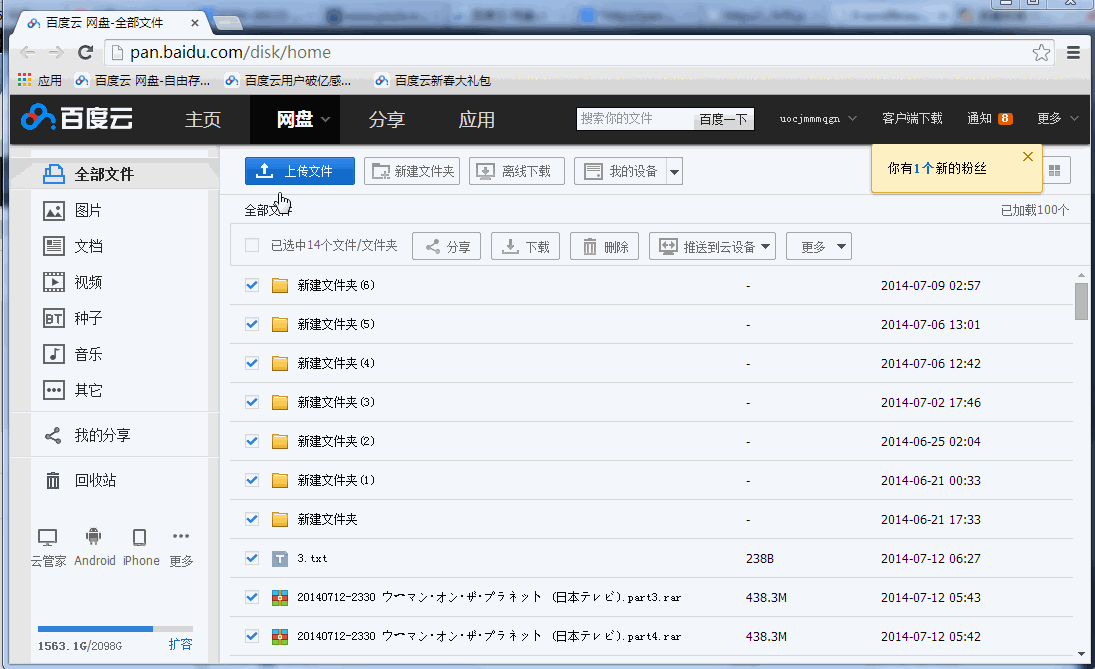The width and height of the screenshot is (1095, 669).
Task: Go back in browser
Action: pos(28,52)
